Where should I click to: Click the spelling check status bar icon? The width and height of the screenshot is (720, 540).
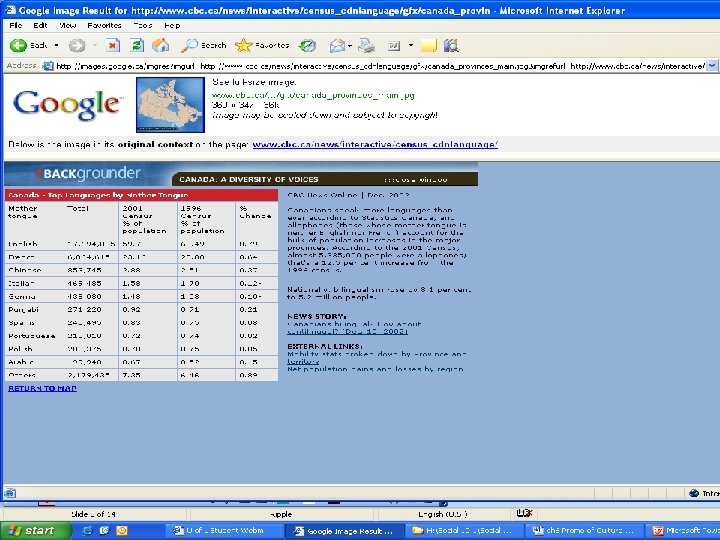click(524, 513)
